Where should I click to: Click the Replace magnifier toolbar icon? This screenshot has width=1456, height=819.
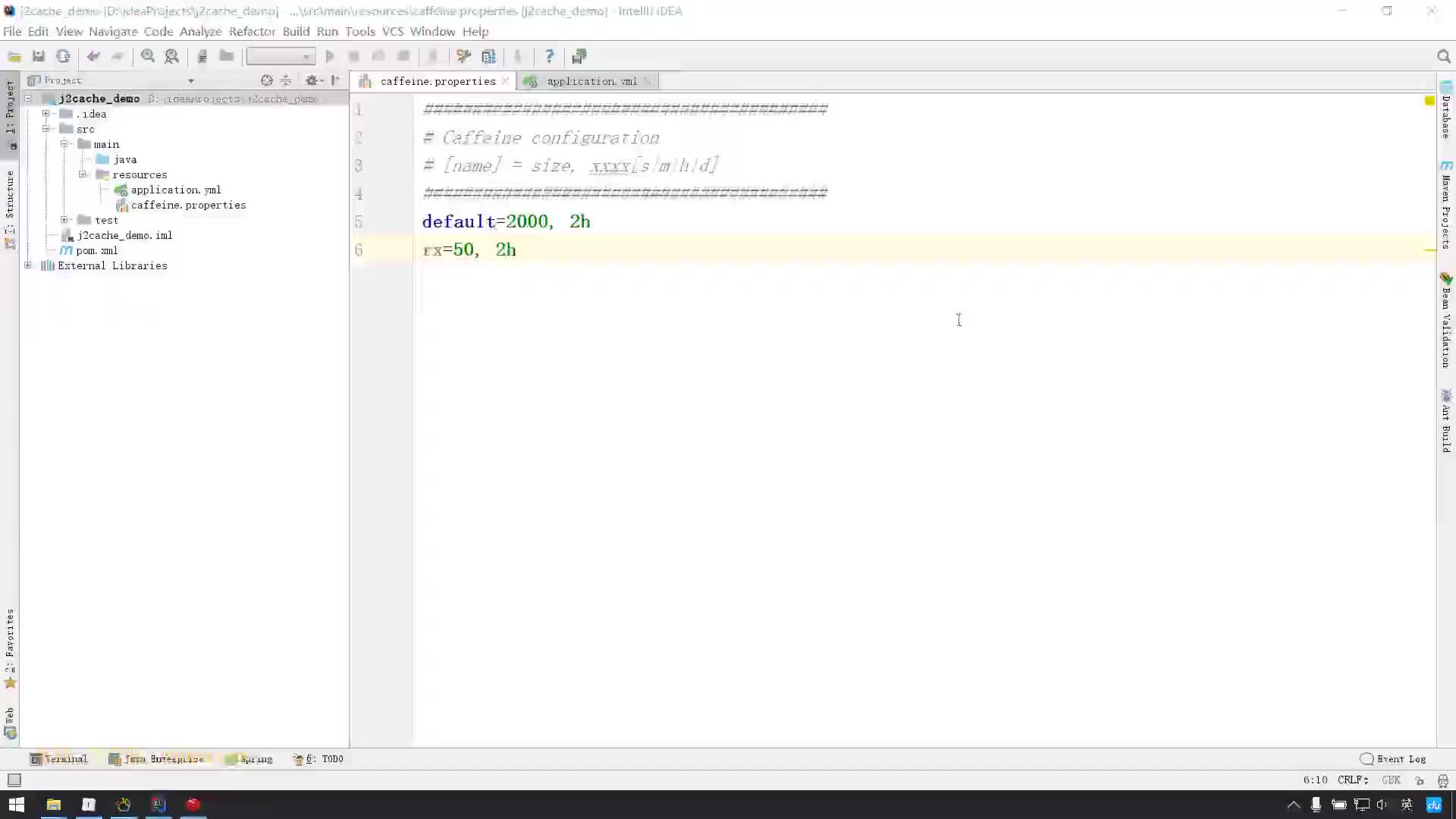click(x=172, y=57)
